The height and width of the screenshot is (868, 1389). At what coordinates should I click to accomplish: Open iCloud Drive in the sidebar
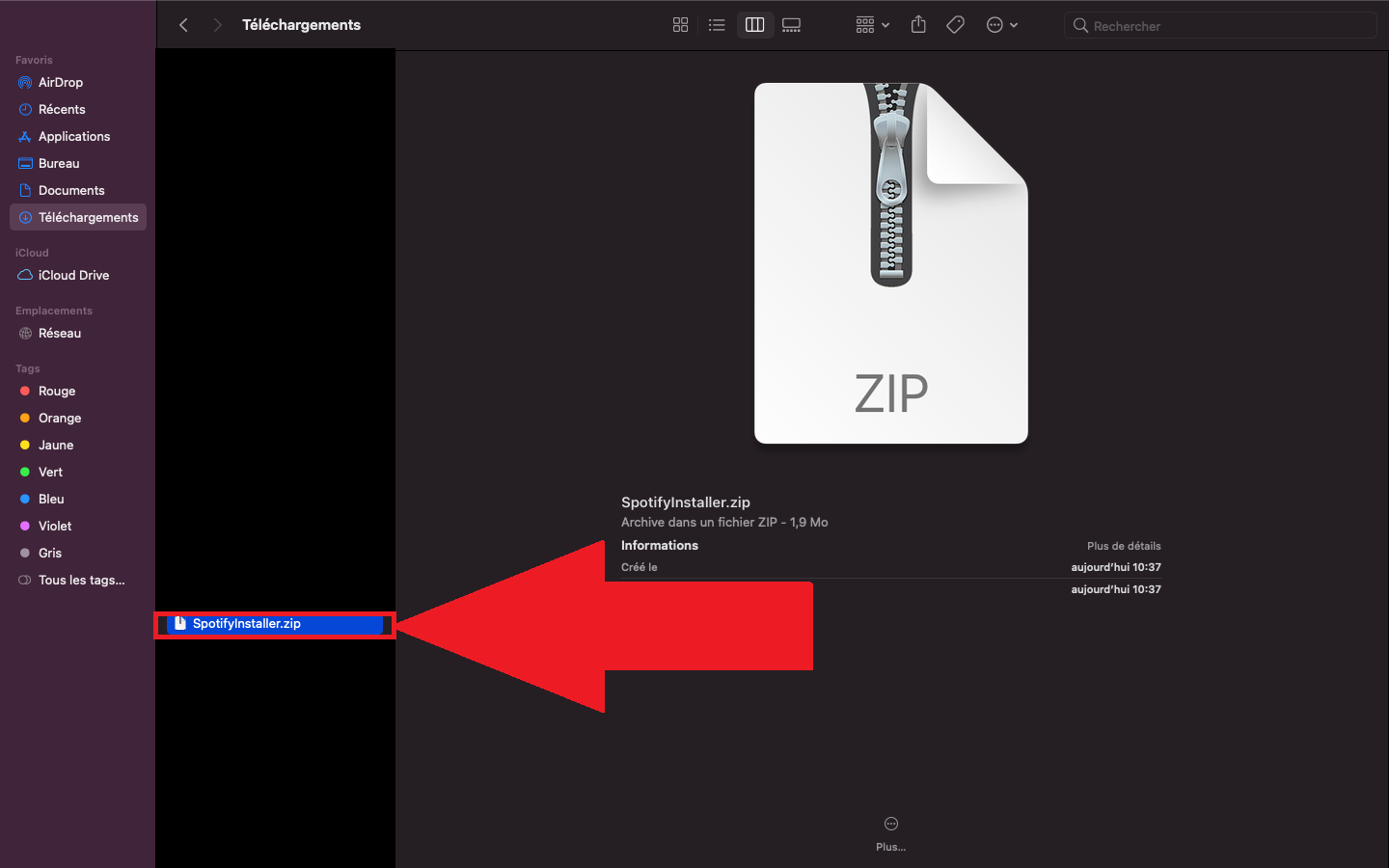point(77,275)
